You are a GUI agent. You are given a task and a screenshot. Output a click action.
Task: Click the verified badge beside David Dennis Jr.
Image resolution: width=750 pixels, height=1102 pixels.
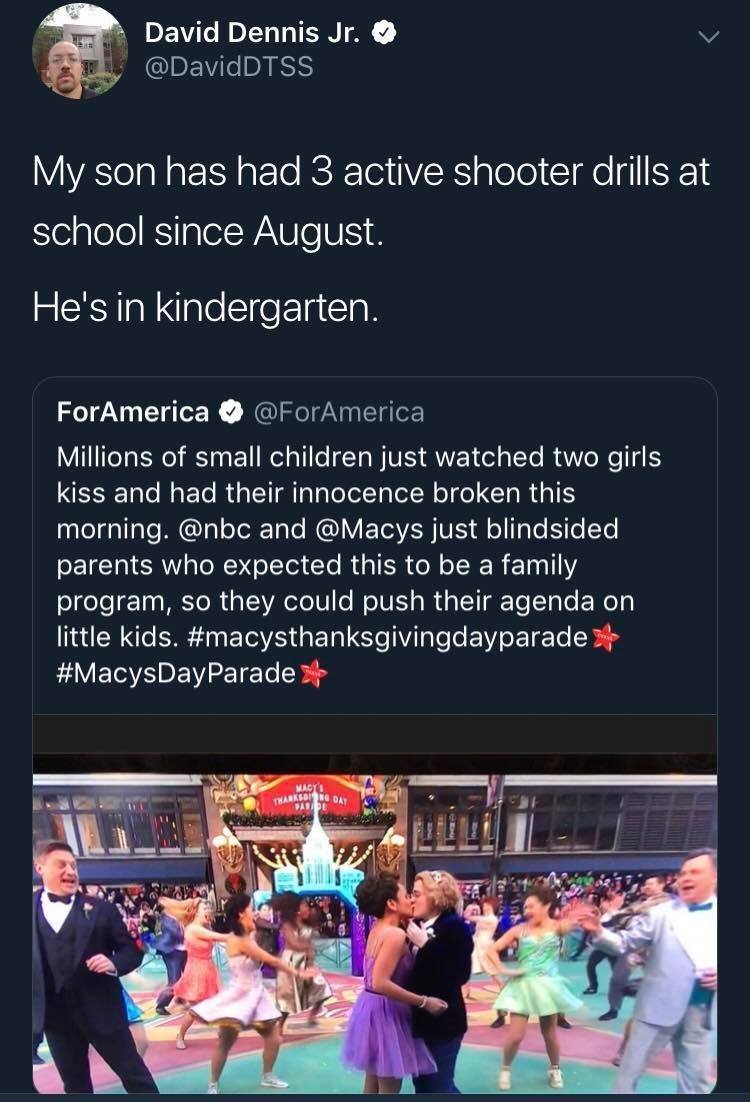pos(383,32)
